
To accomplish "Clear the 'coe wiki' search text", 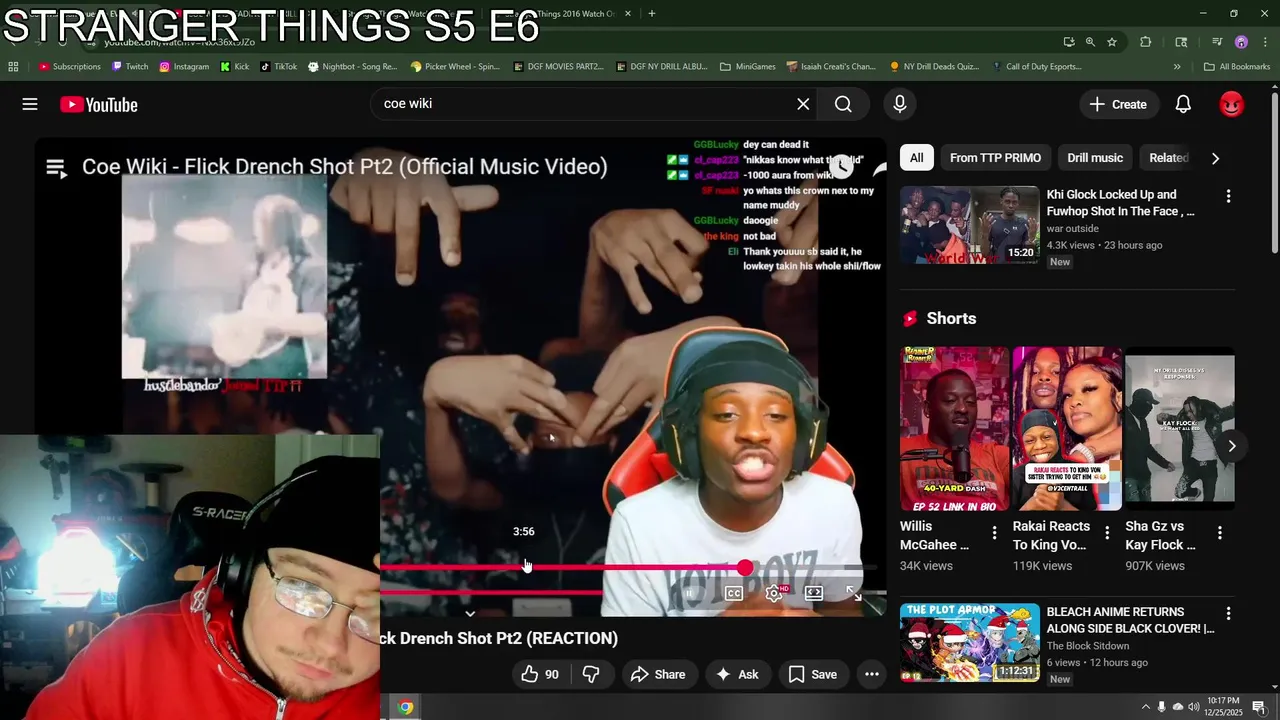I will tap(803, 104).
